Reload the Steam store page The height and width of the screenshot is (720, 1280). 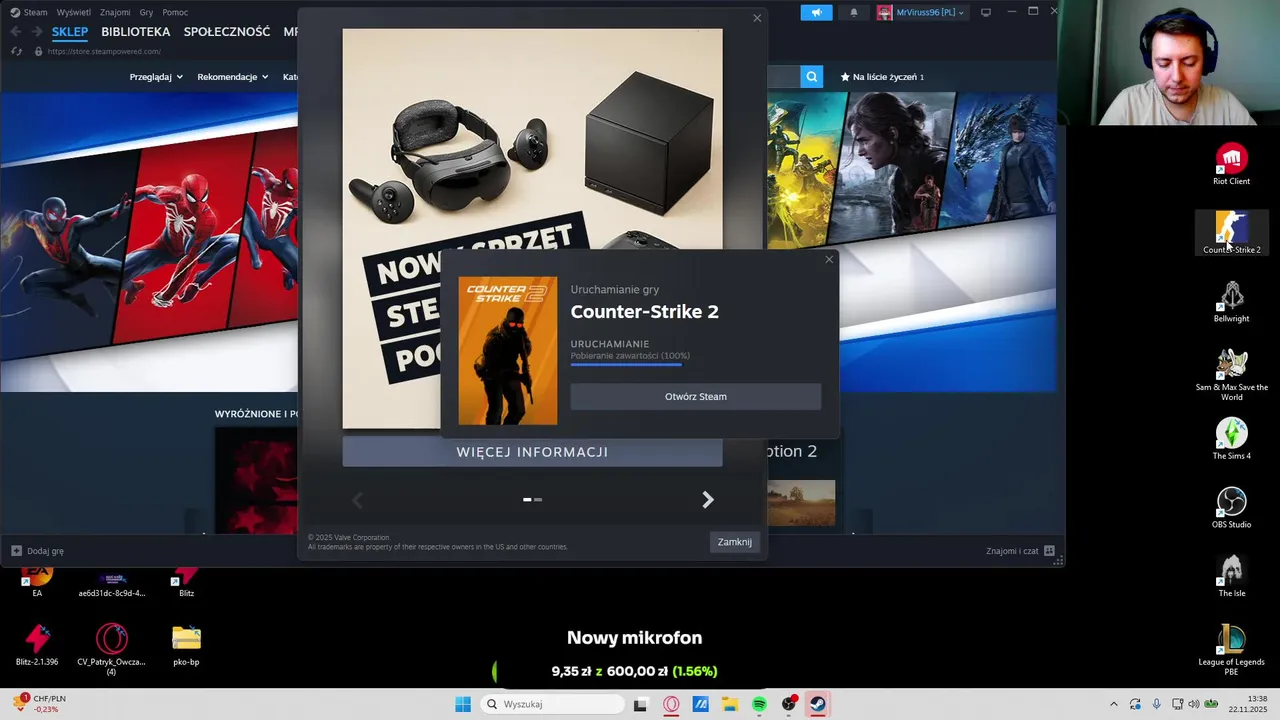point(15,51)
